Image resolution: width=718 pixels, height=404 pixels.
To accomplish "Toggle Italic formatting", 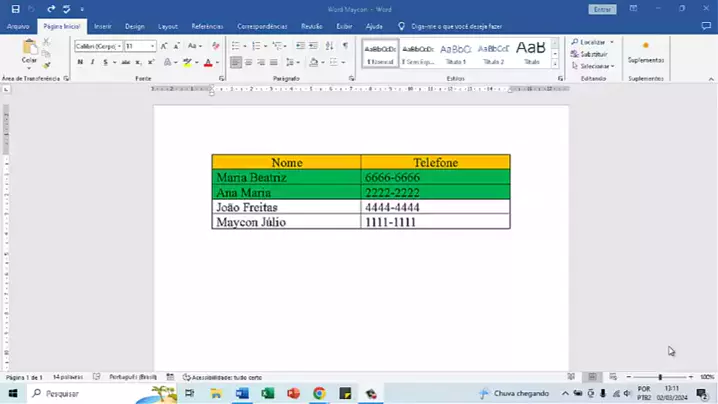I will [92, 62].
